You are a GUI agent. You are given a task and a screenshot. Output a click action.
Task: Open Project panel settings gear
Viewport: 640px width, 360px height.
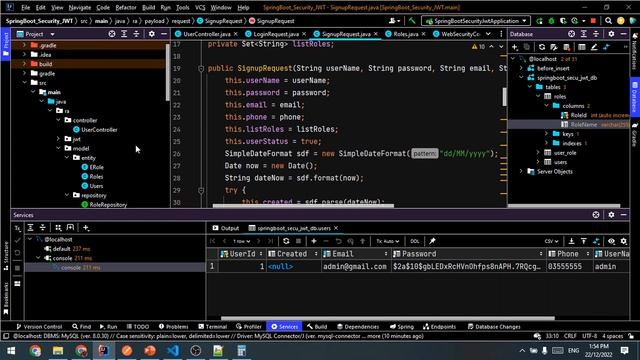pyautogui.click(x=151, y=34)
